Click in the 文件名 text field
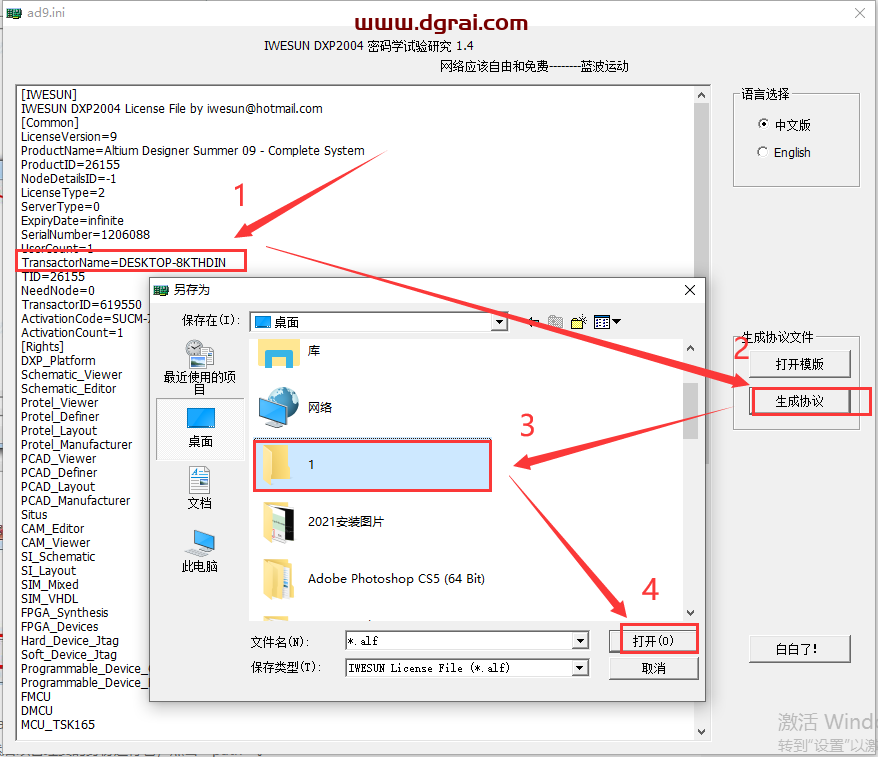Viewport: 878px width, 757px height. (458, 641)
